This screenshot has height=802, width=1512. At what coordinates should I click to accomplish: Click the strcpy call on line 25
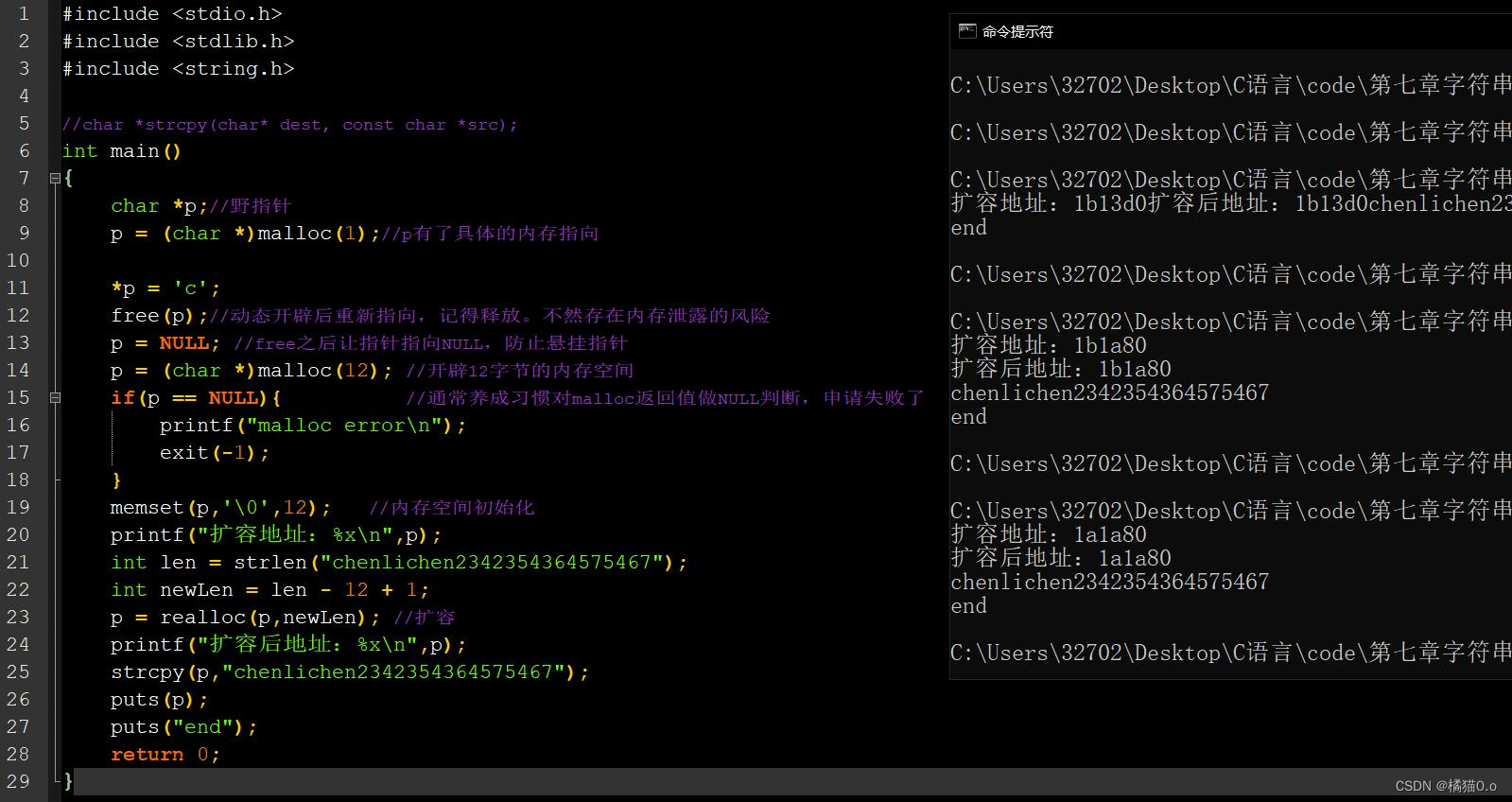350,671
